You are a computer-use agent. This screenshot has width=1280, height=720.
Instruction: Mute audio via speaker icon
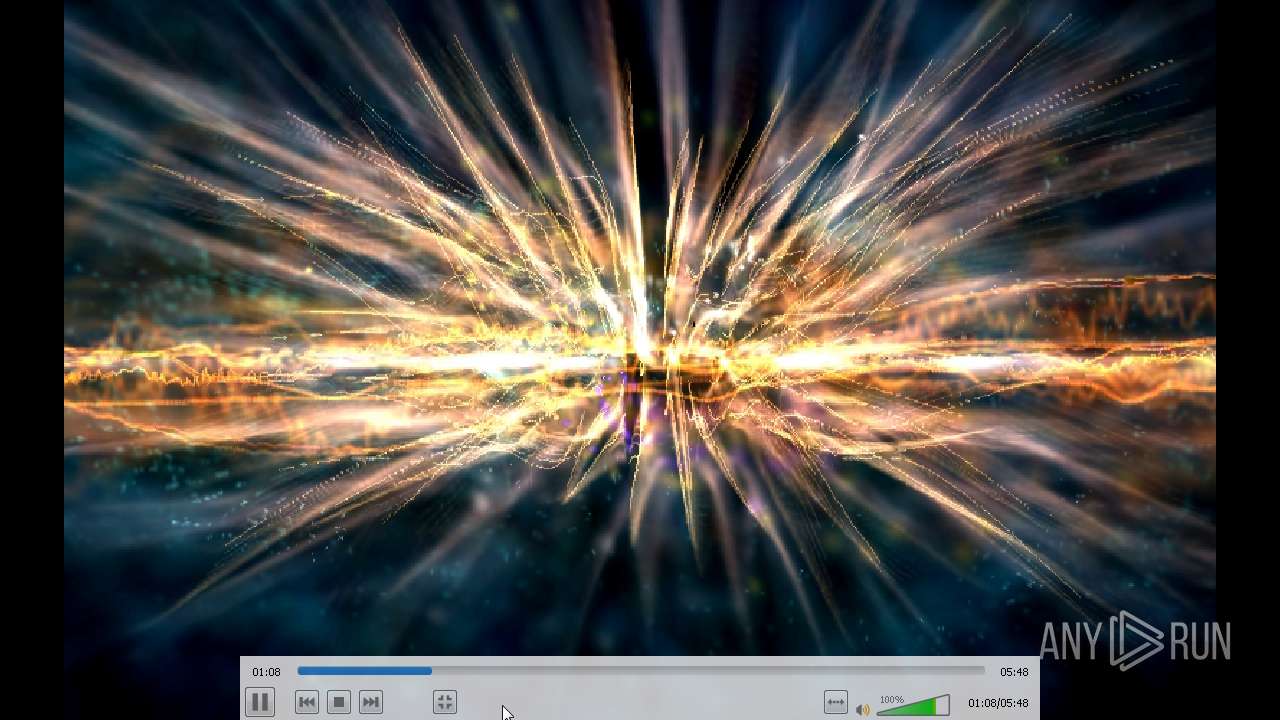coord(862,709)
